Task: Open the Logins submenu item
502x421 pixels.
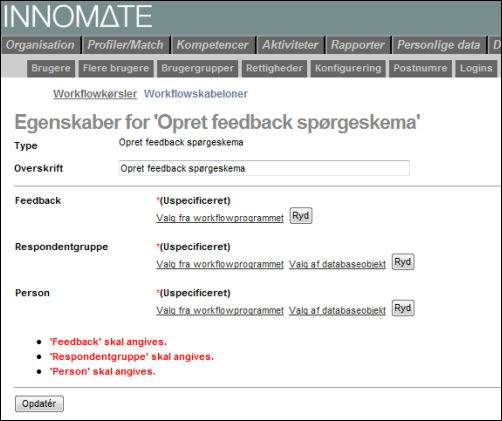Action: click(476, 68)
